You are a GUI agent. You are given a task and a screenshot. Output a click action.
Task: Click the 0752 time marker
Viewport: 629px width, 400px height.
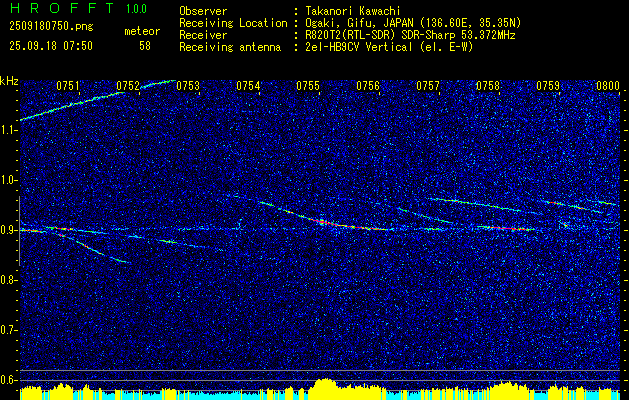[x=128, y=86]
